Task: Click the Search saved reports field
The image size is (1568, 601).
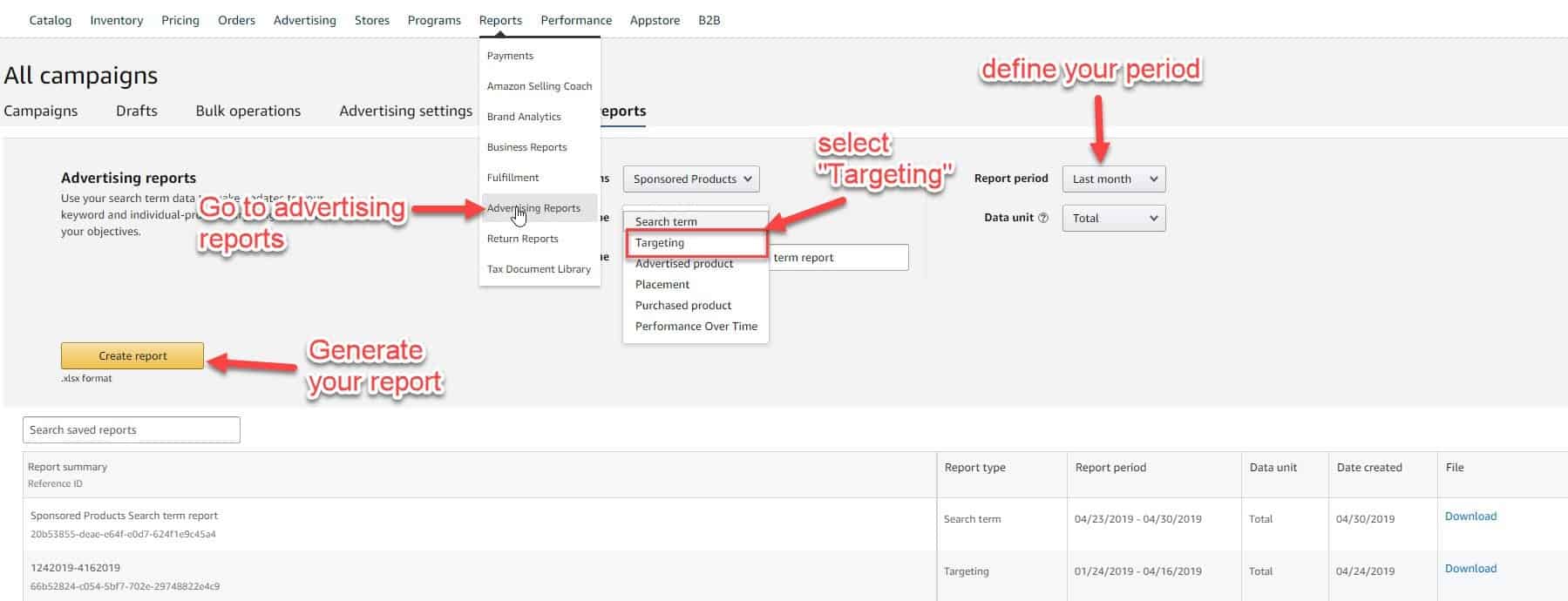Action: coord(131,429)
